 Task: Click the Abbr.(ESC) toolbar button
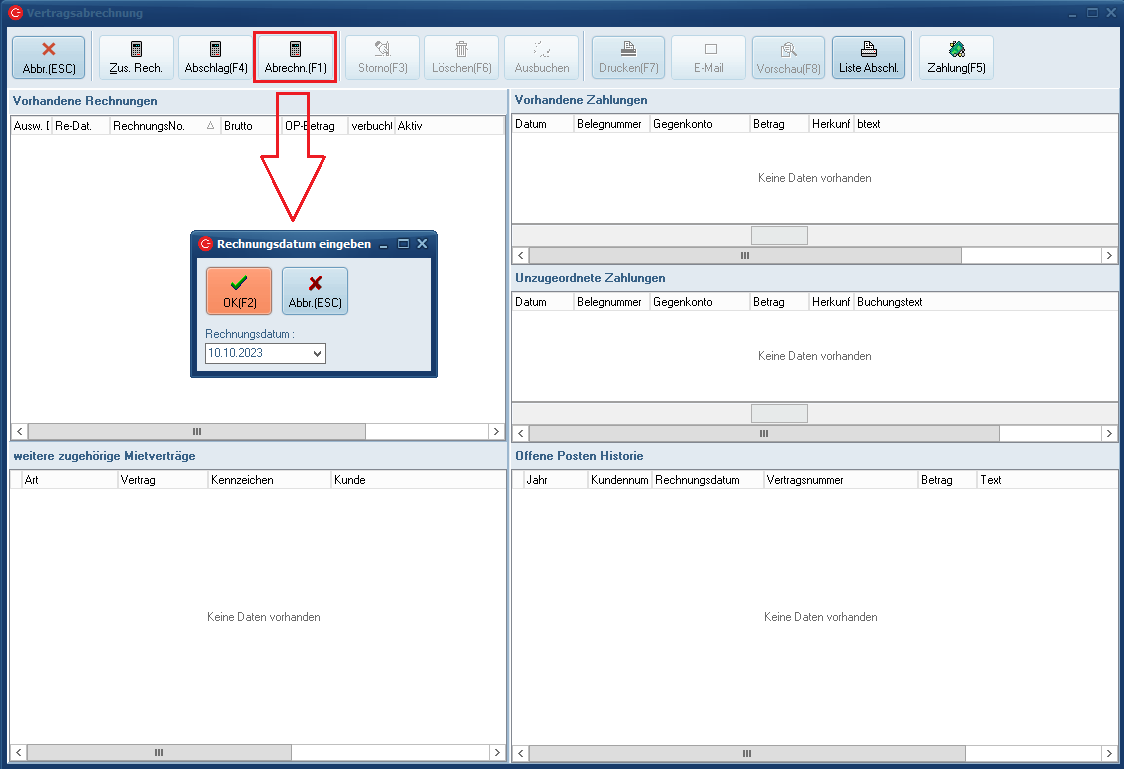coord(48,57)
